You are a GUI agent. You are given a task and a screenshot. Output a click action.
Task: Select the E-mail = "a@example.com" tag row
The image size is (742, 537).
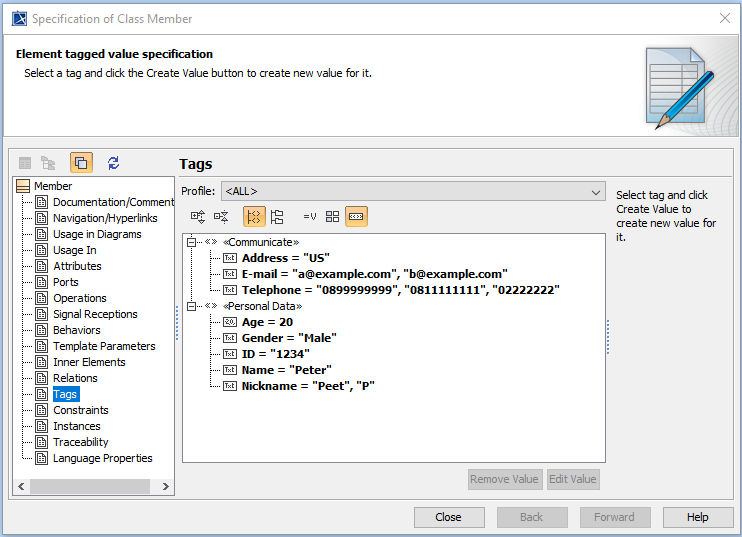coord(374,274)
